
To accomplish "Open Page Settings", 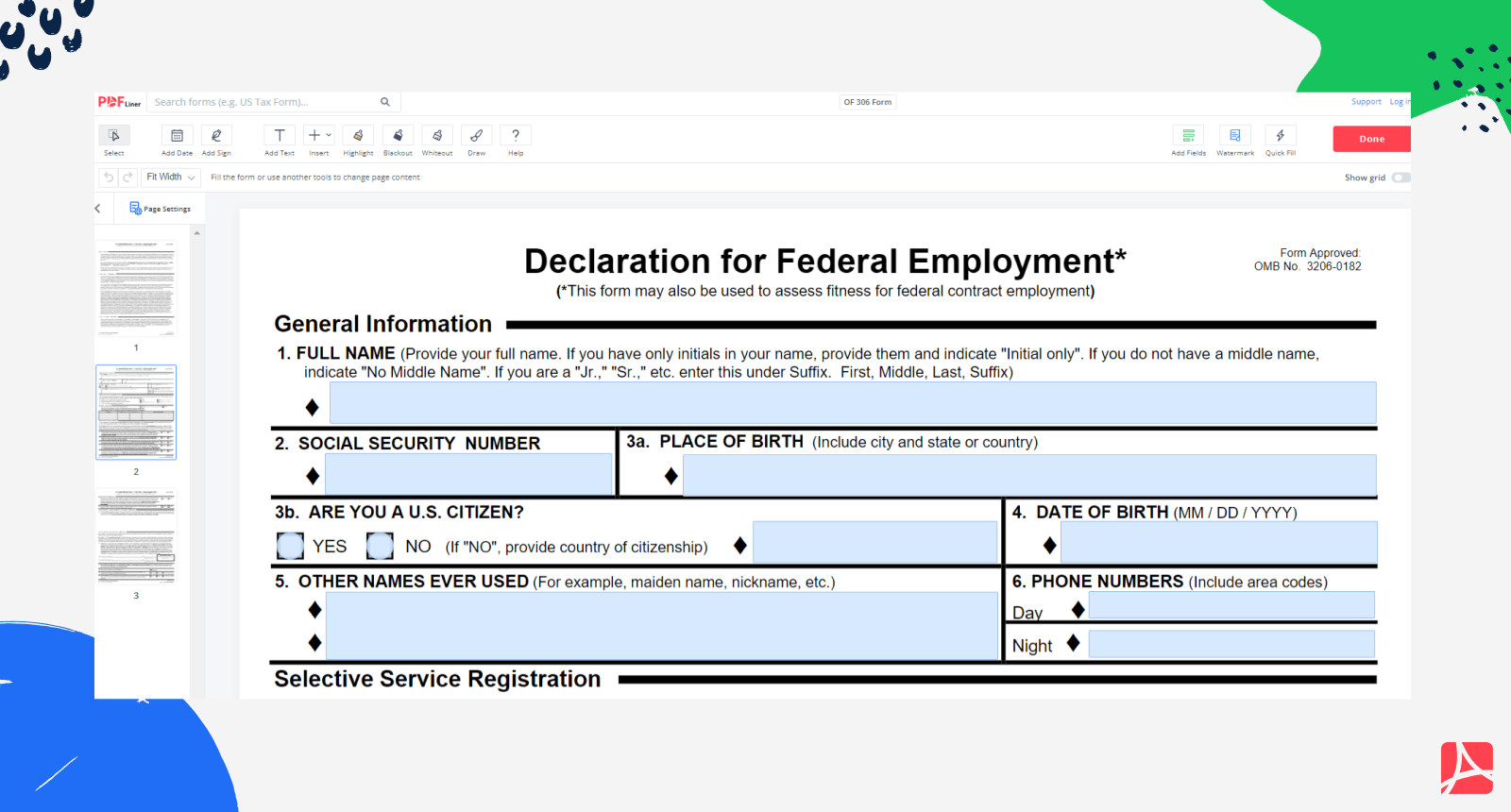I will click(161, 209).
